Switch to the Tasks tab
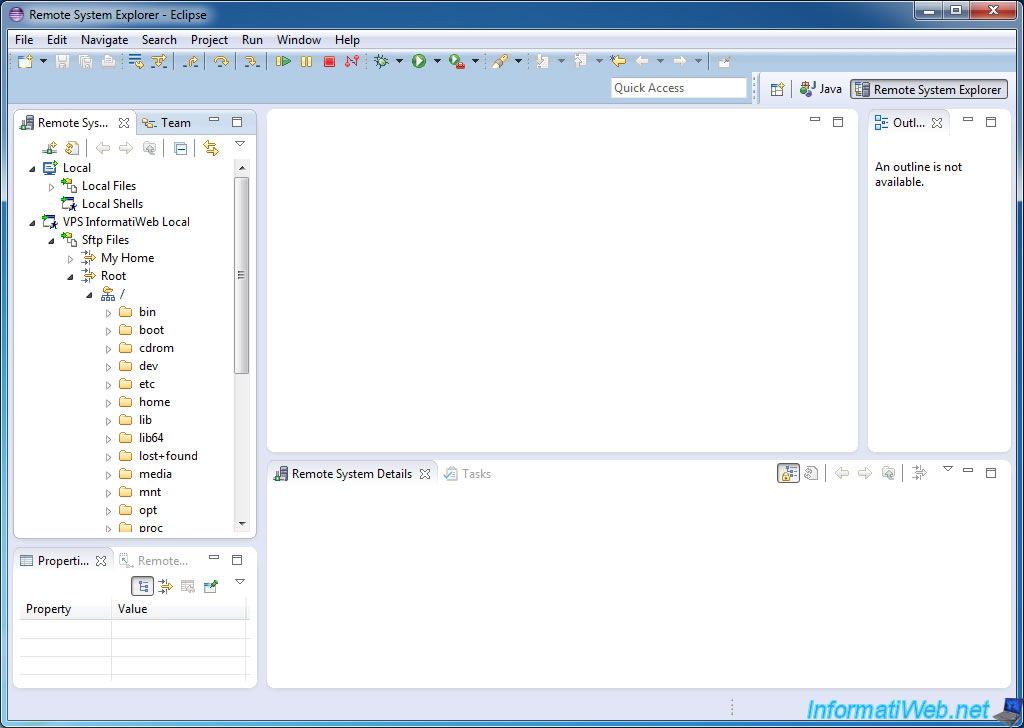 468,474
